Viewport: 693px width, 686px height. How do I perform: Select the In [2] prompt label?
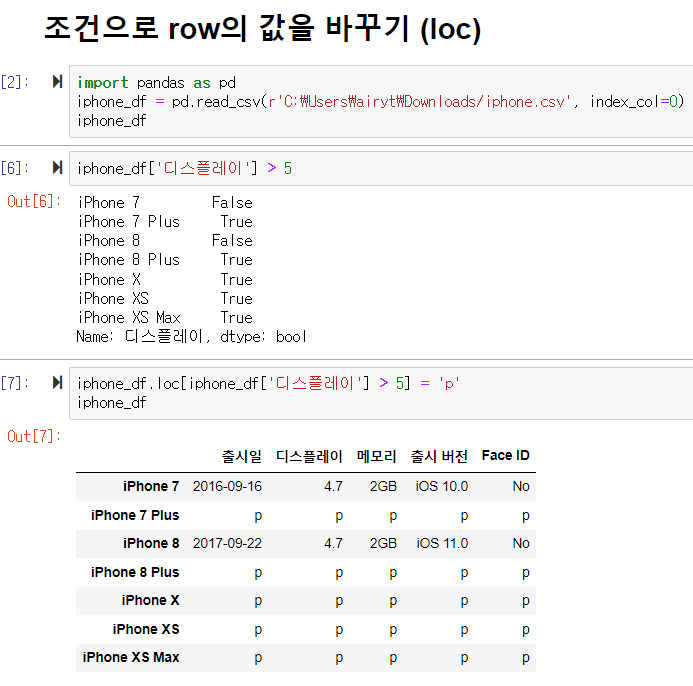pyautogui.click(x=15, y=82)
